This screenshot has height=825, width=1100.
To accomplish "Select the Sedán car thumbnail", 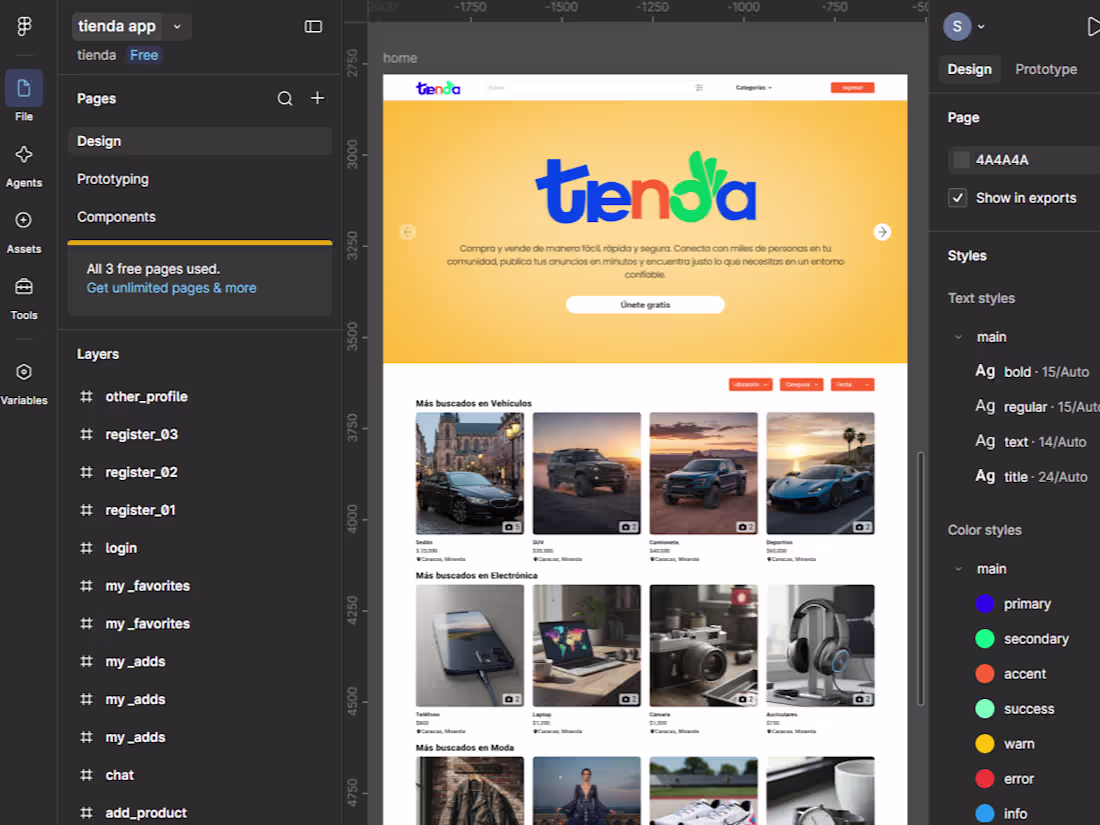I will pyautogui.click(x=469, y=474).
